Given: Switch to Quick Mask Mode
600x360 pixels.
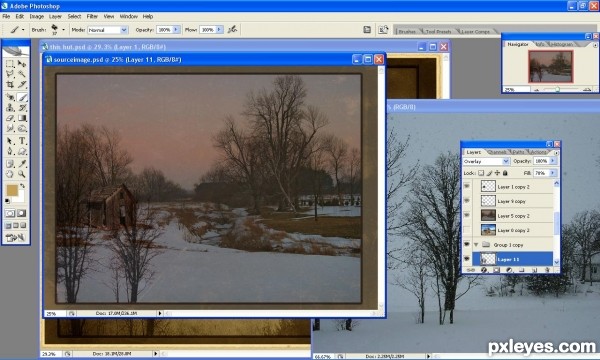Looking at the screenshot, I should [22, 213].
